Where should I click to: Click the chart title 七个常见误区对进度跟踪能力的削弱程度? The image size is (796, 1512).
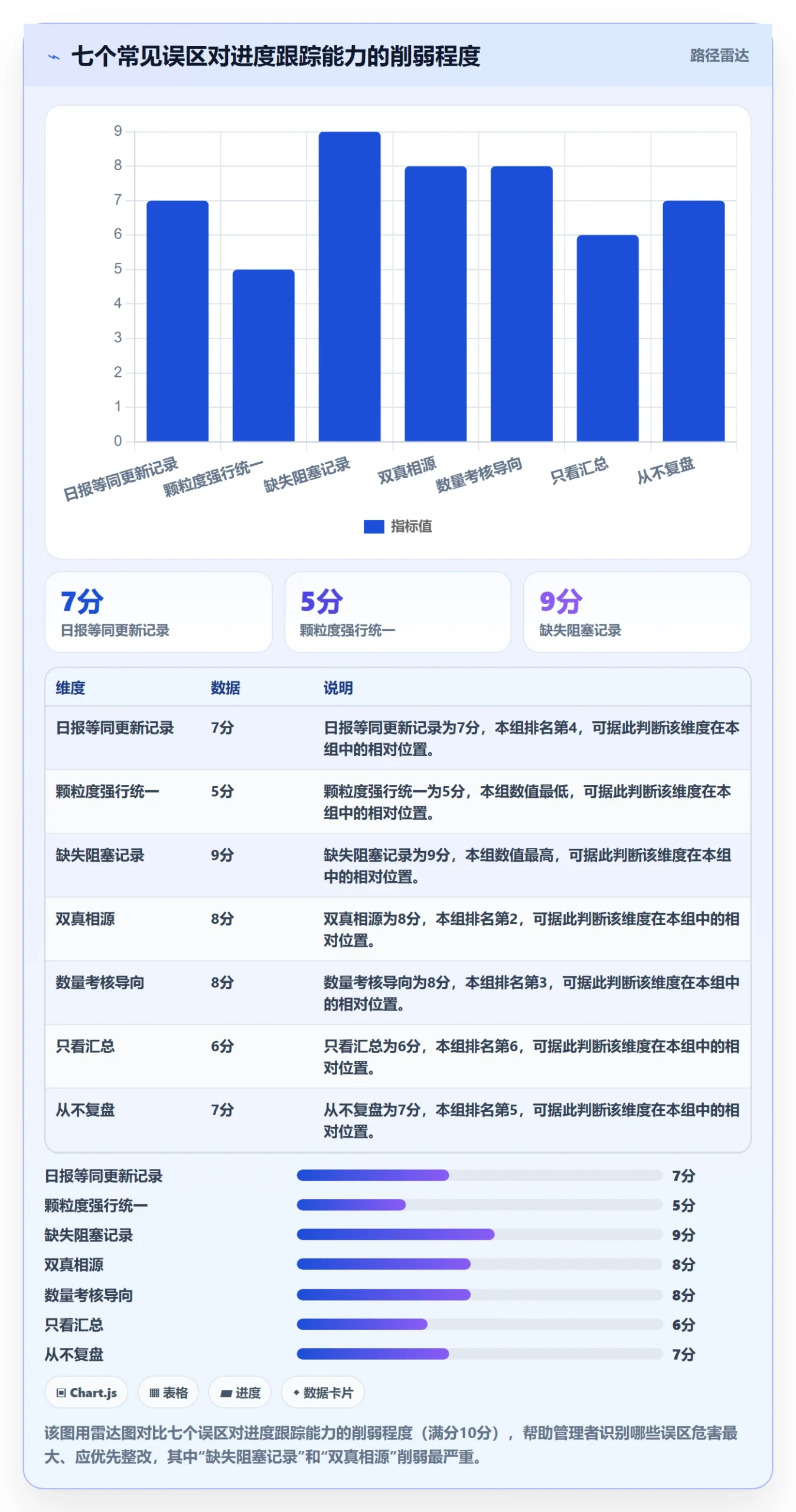[x=276, y=56]
